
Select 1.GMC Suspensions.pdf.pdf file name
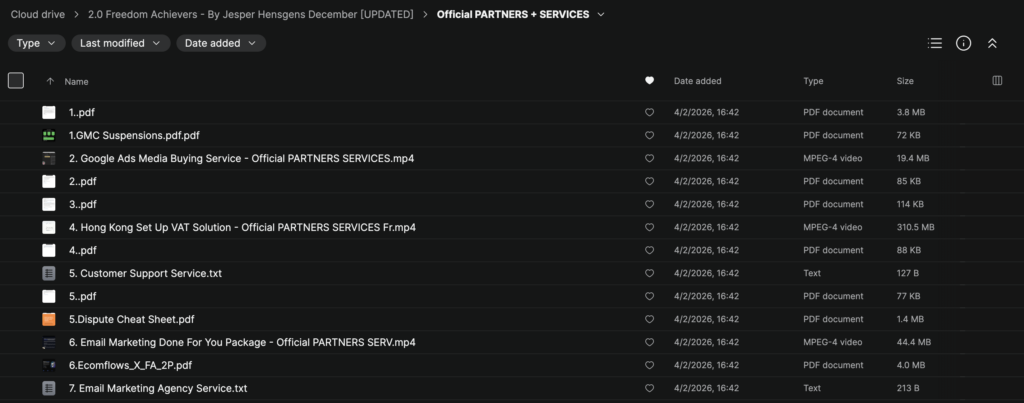point(135,135)
